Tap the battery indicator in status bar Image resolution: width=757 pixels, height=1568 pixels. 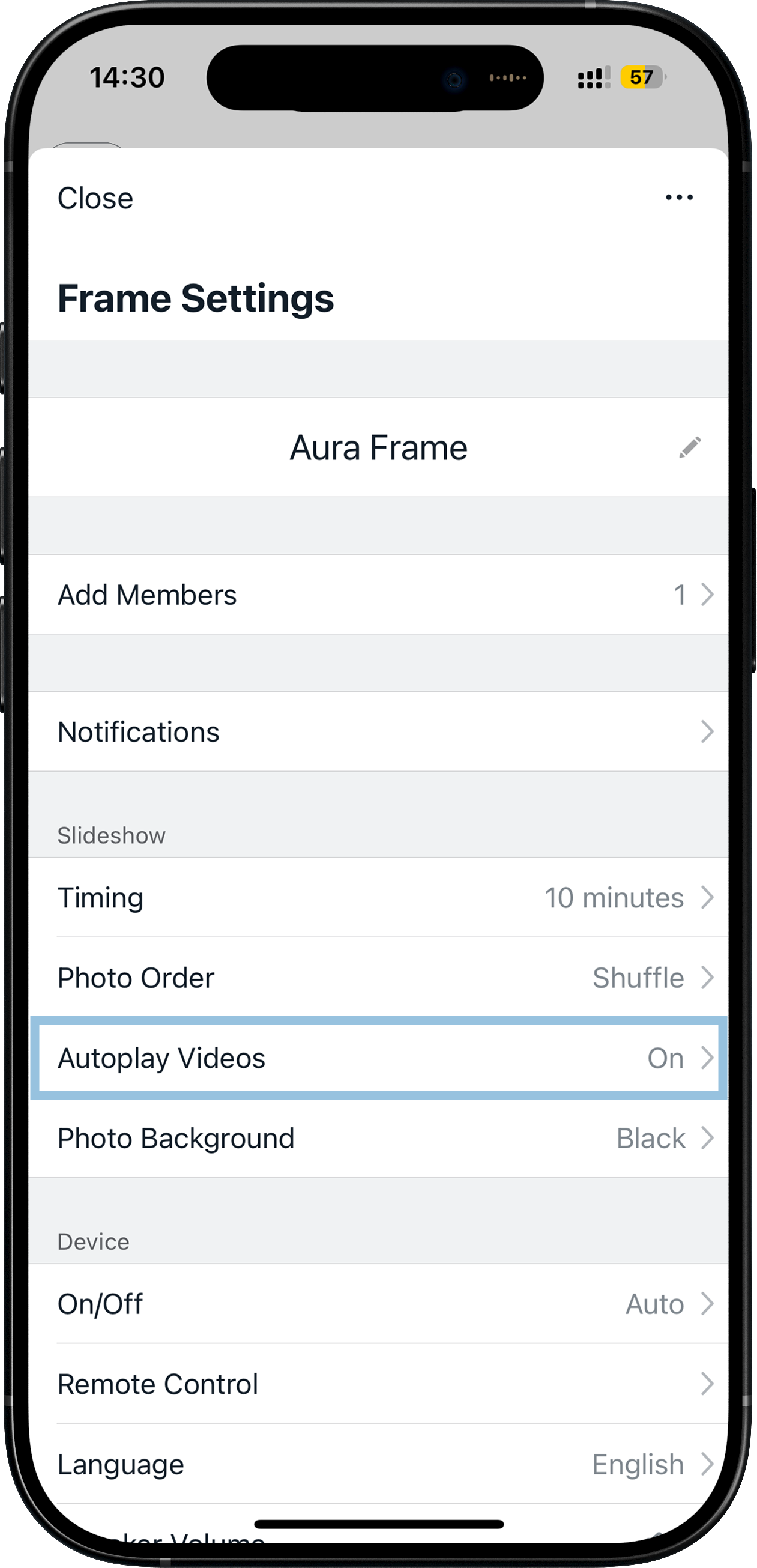[x=642, y=77]
